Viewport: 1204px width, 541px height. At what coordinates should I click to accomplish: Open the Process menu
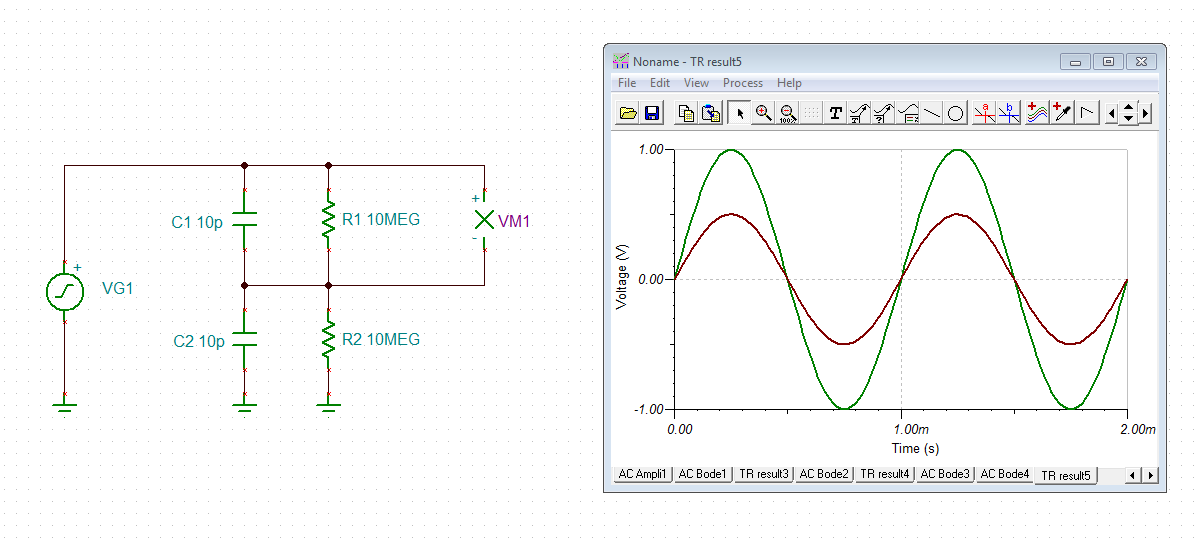(743, 83)
